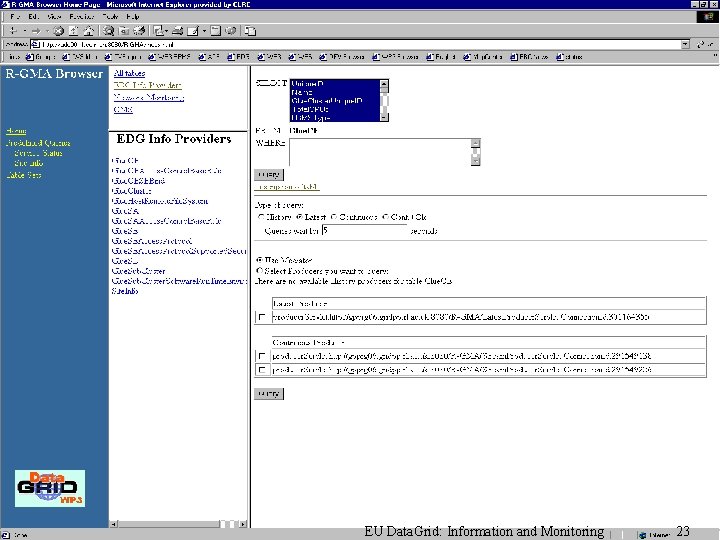Click the Windows throbber logo

(709, 17)
